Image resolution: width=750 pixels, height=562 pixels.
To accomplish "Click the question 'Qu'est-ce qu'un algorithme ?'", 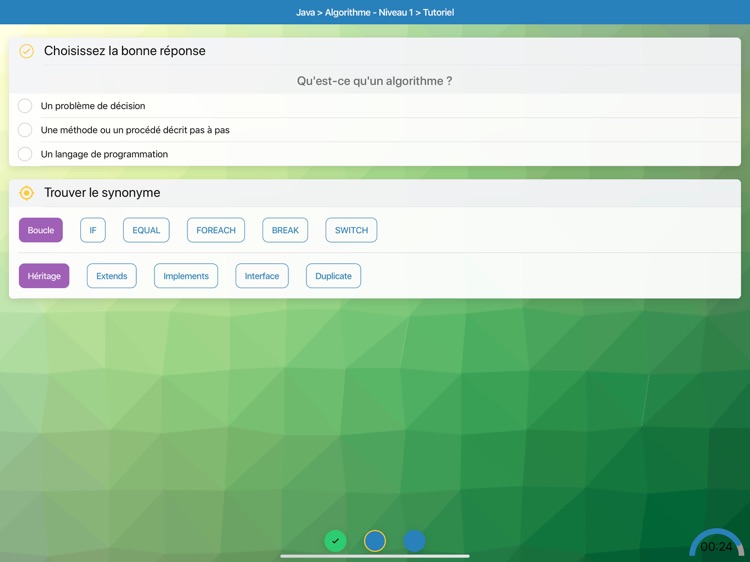I will (375, 81).
